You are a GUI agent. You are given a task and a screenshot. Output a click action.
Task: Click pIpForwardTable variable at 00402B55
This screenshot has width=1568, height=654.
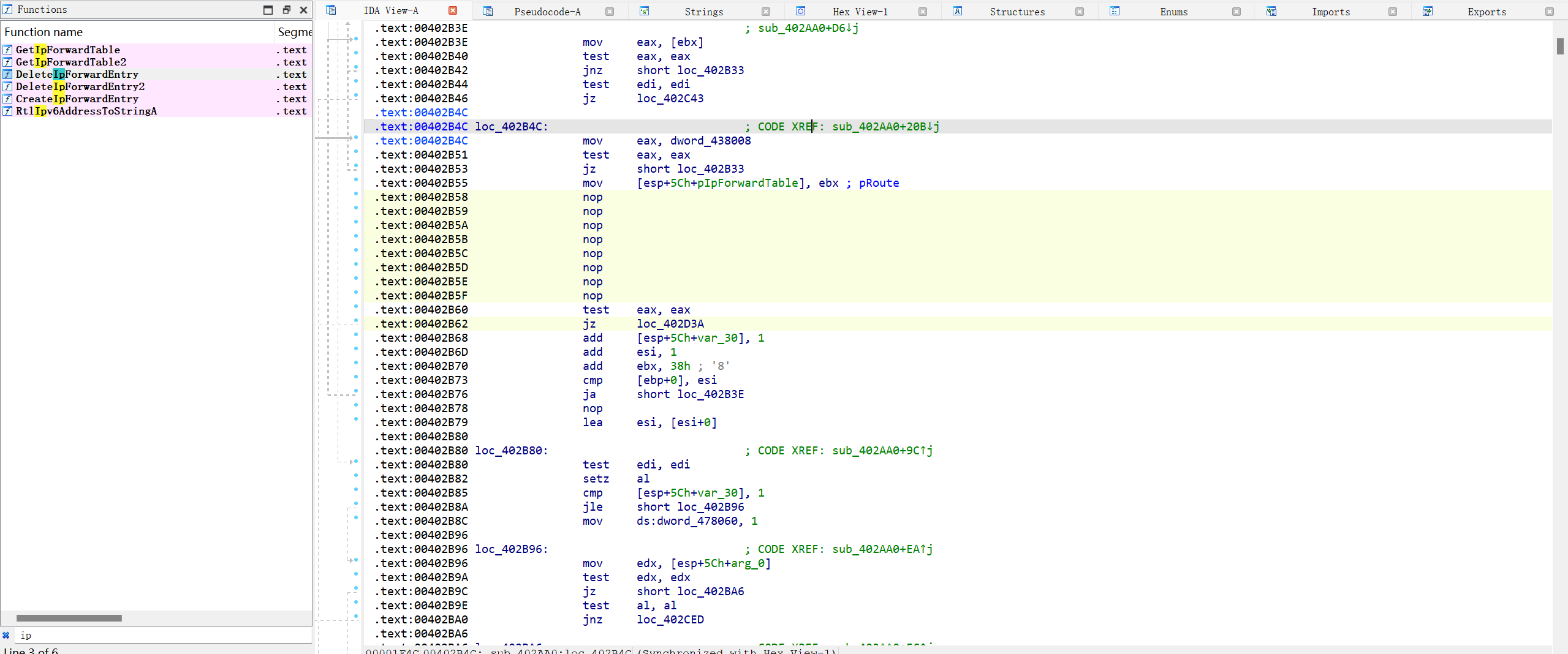[748, 183]
